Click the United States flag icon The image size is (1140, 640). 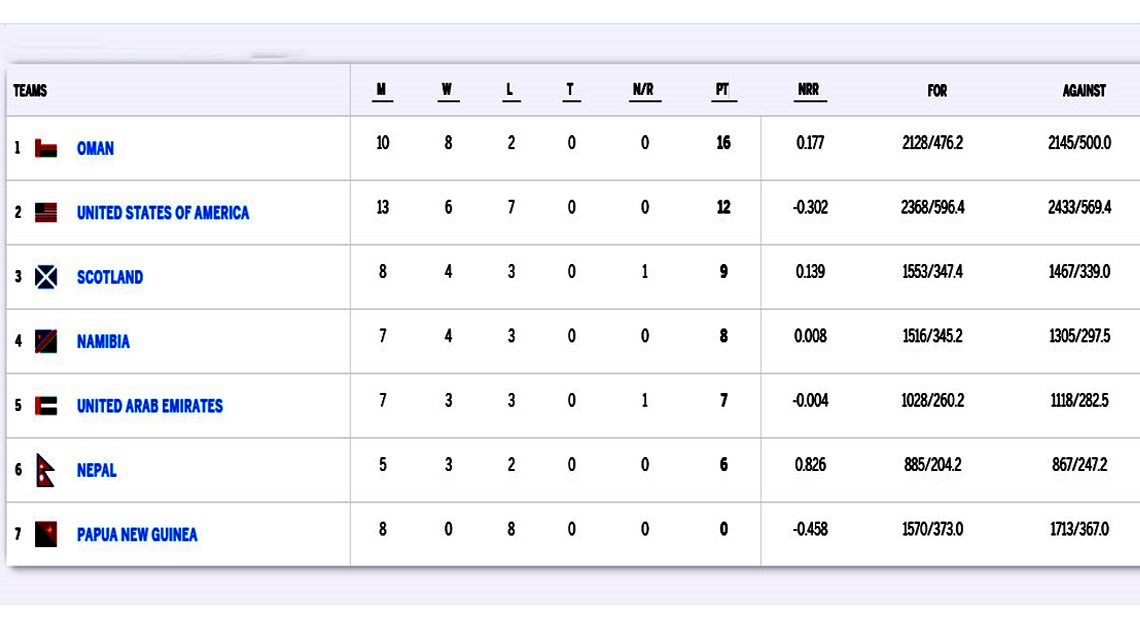46,212
